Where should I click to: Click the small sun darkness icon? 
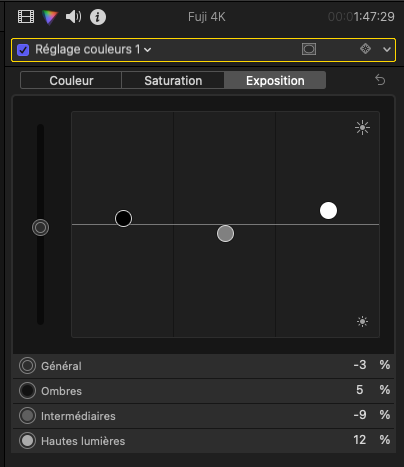click(x=362, y=322)
